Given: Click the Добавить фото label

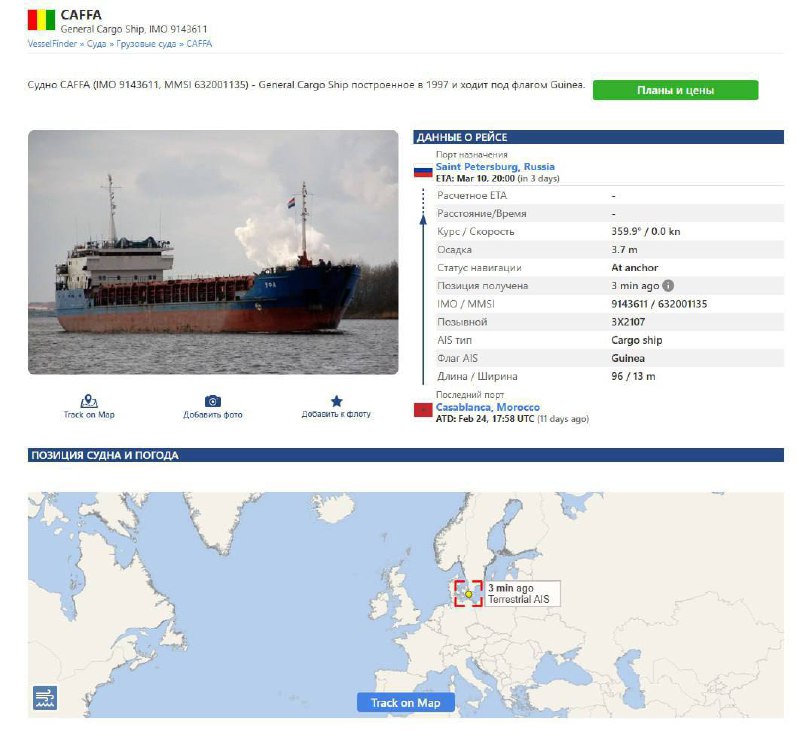Looking at the screenshot, I should point(213,414).
